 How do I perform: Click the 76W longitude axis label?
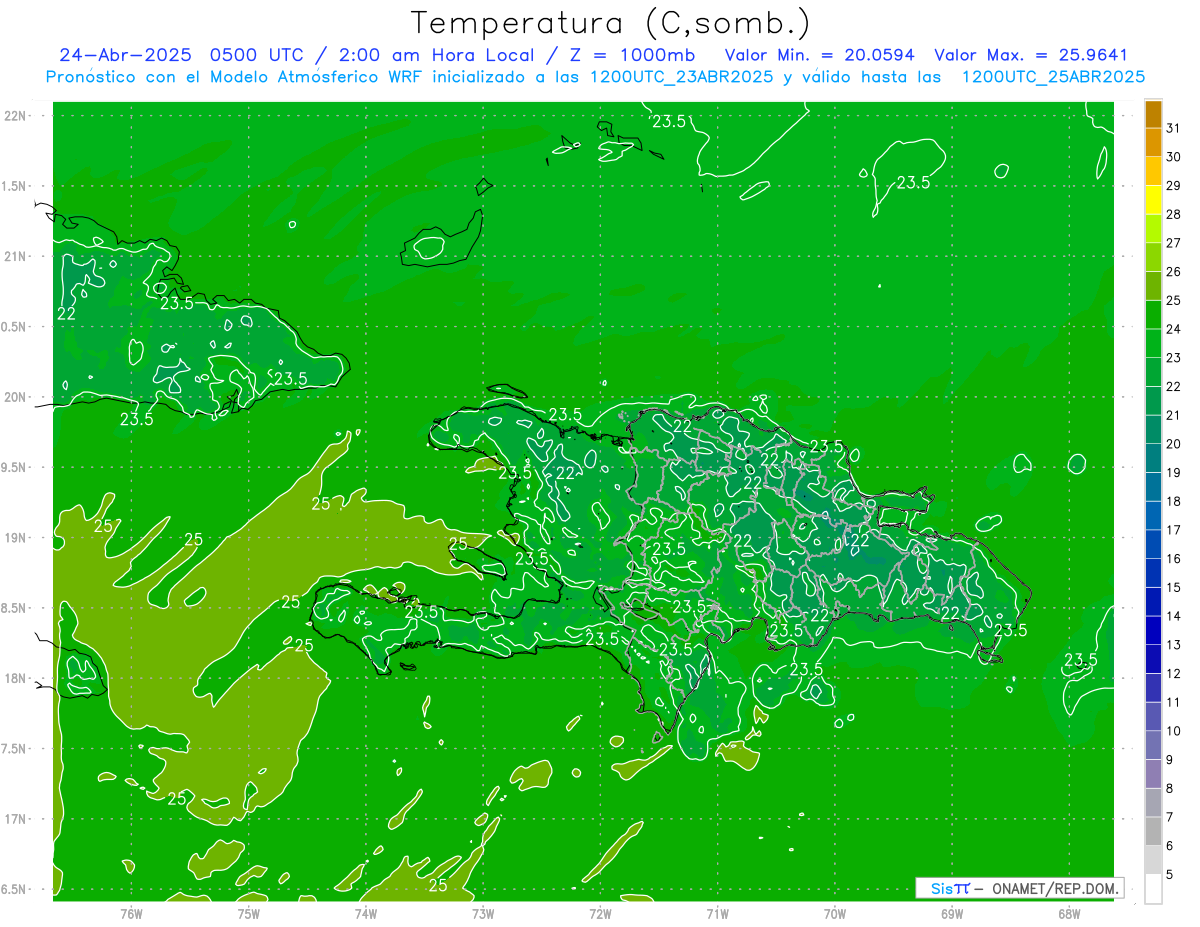point(131,913)
